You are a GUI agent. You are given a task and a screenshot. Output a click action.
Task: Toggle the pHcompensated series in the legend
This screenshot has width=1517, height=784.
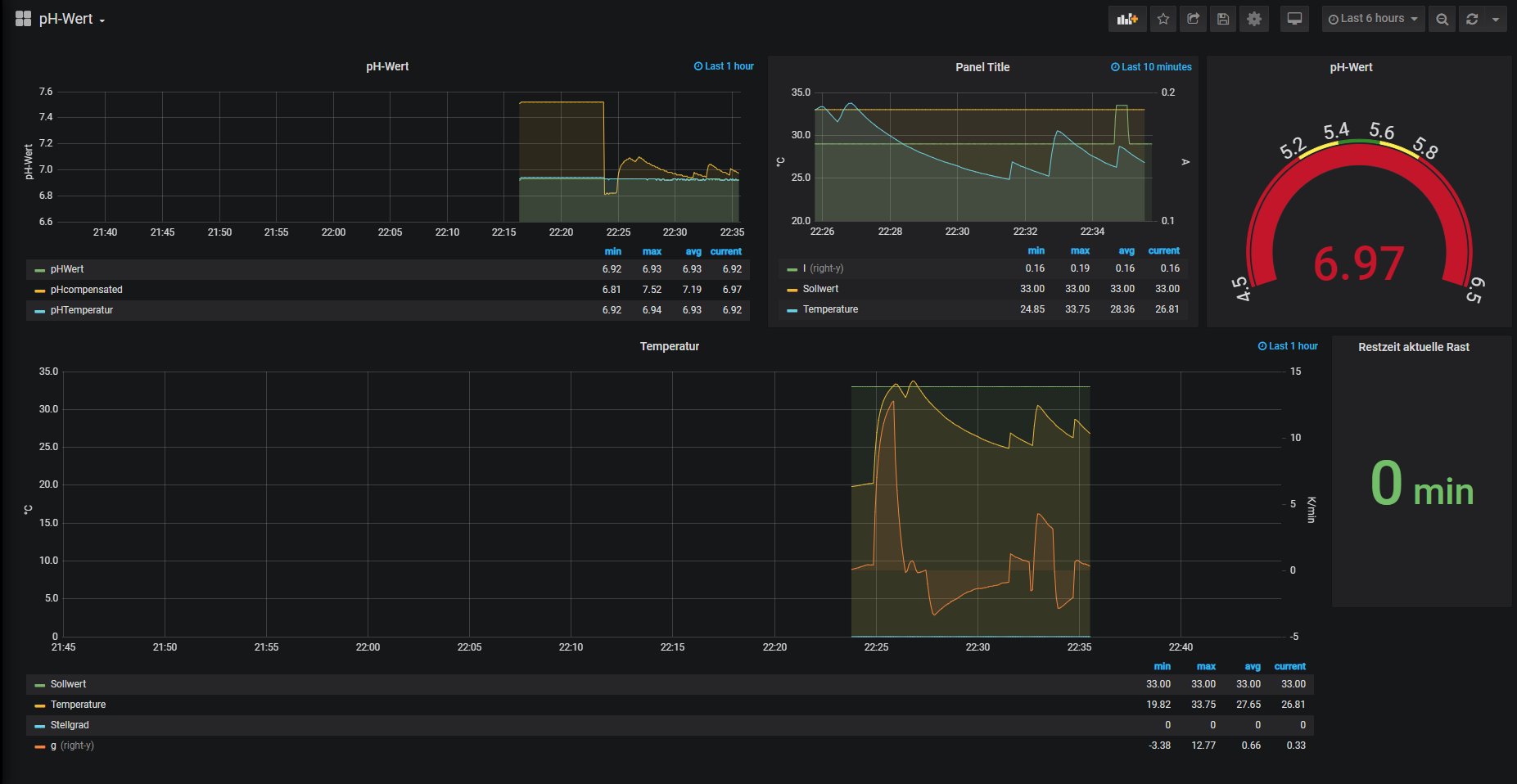(86, 290)
